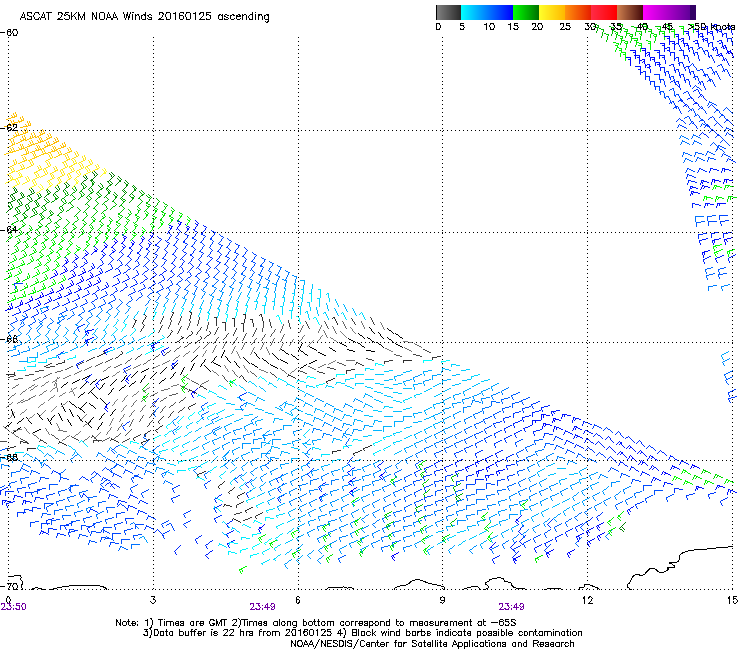Click the '23:49' time label between longitudes 3 and 6

(x=262, y=607)
